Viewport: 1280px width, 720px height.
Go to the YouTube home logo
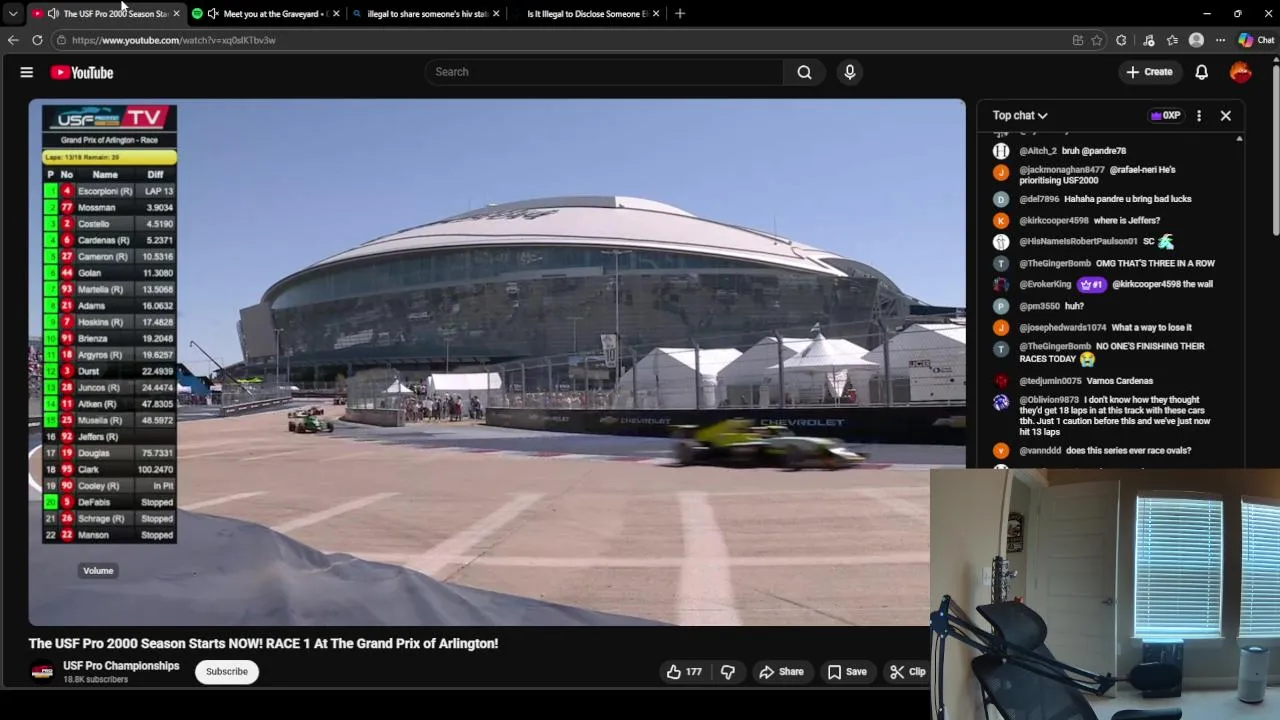[x=82, y=72]
